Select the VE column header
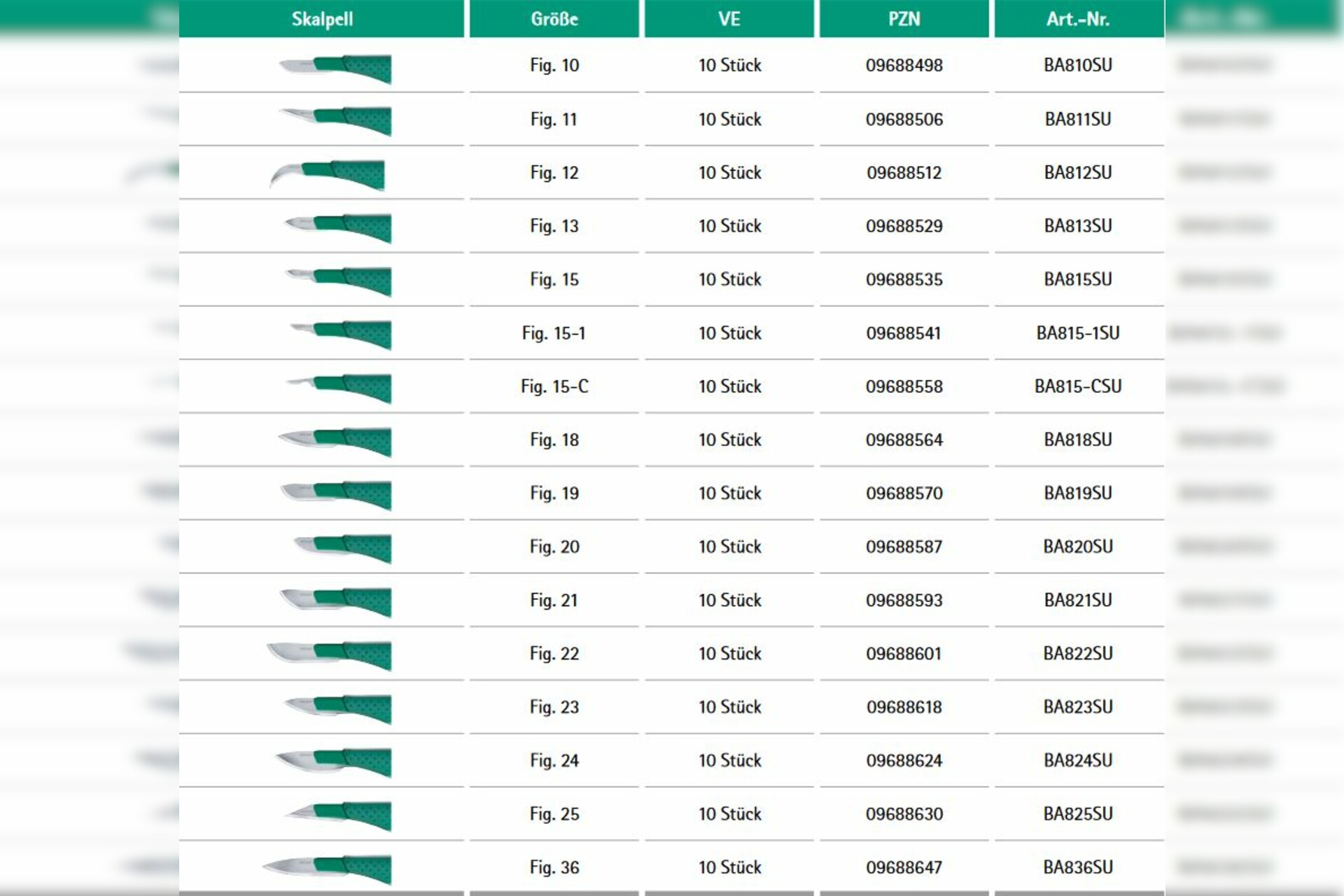The image size is (1344, 896). 729,19
